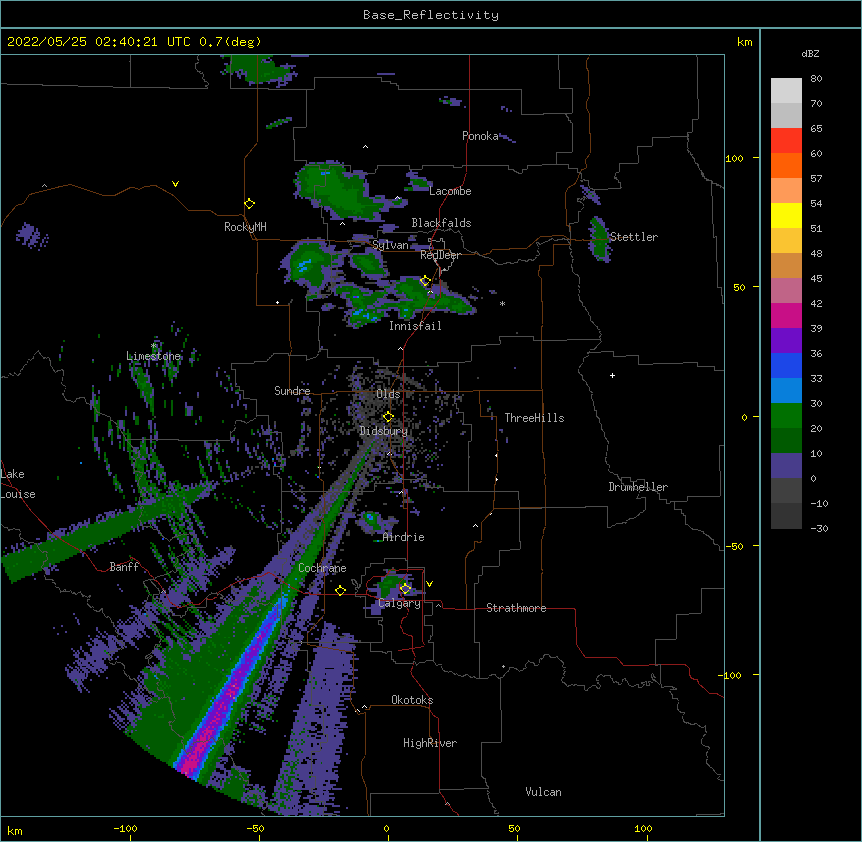Select the bright green 20-30 dBZ swatch
Screen dimensions: 862x842
[x=786, y=416]
